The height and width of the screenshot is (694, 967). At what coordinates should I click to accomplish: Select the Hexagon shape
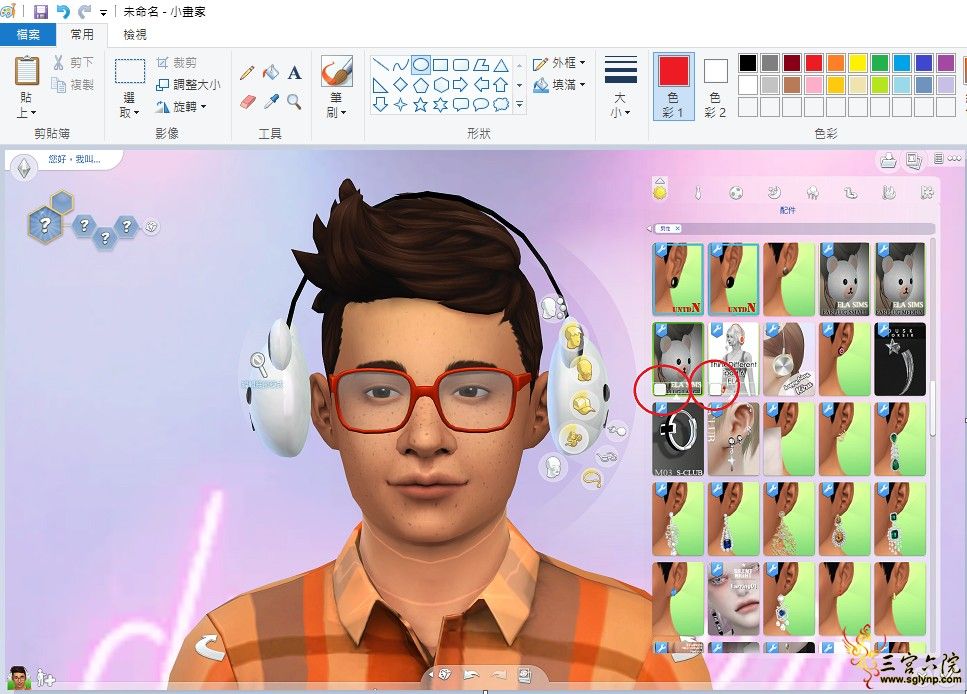click(x=440, y=85)
